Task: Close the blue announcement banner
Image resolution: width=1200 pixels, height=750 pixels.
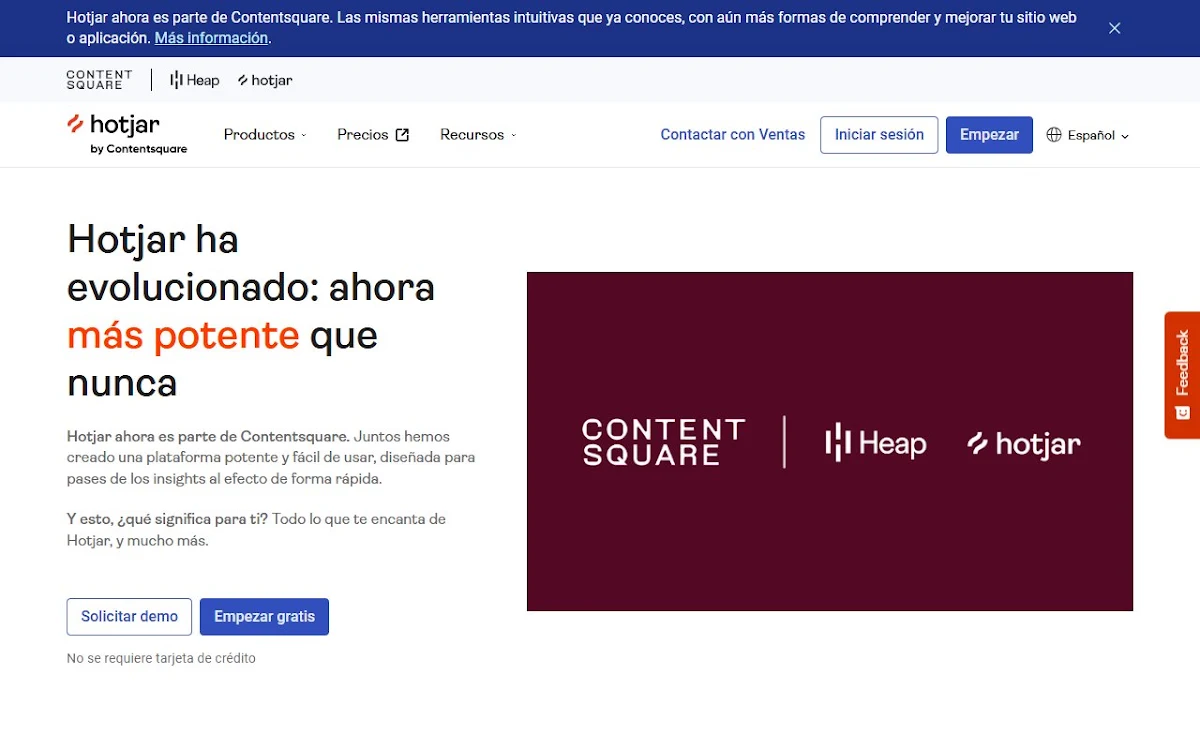Action: click(1114, 28)
